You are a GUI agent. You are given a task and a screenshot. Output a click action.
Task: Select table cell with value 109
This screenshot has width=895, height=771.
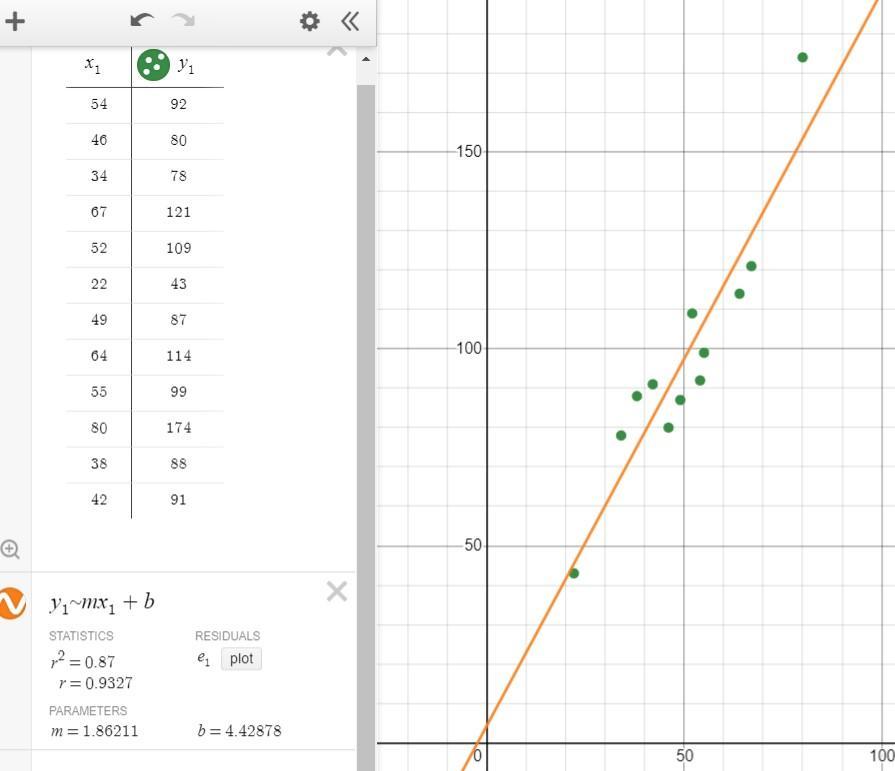tap(178, 248)
